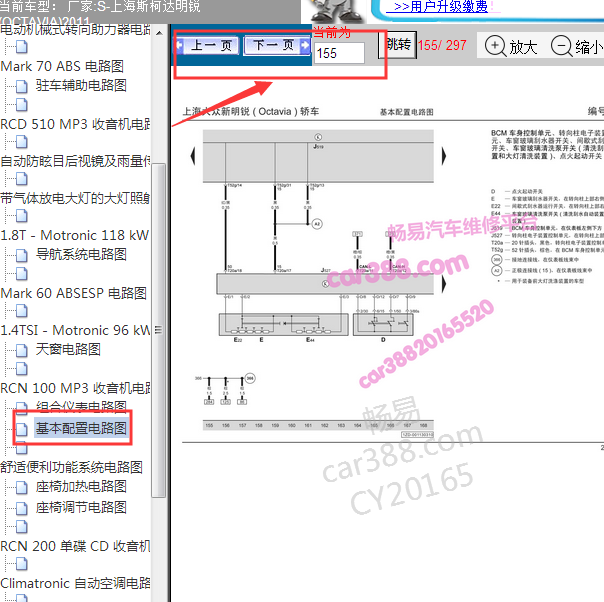Click Climatronic 自动空调电路 entry

(75, 583)
